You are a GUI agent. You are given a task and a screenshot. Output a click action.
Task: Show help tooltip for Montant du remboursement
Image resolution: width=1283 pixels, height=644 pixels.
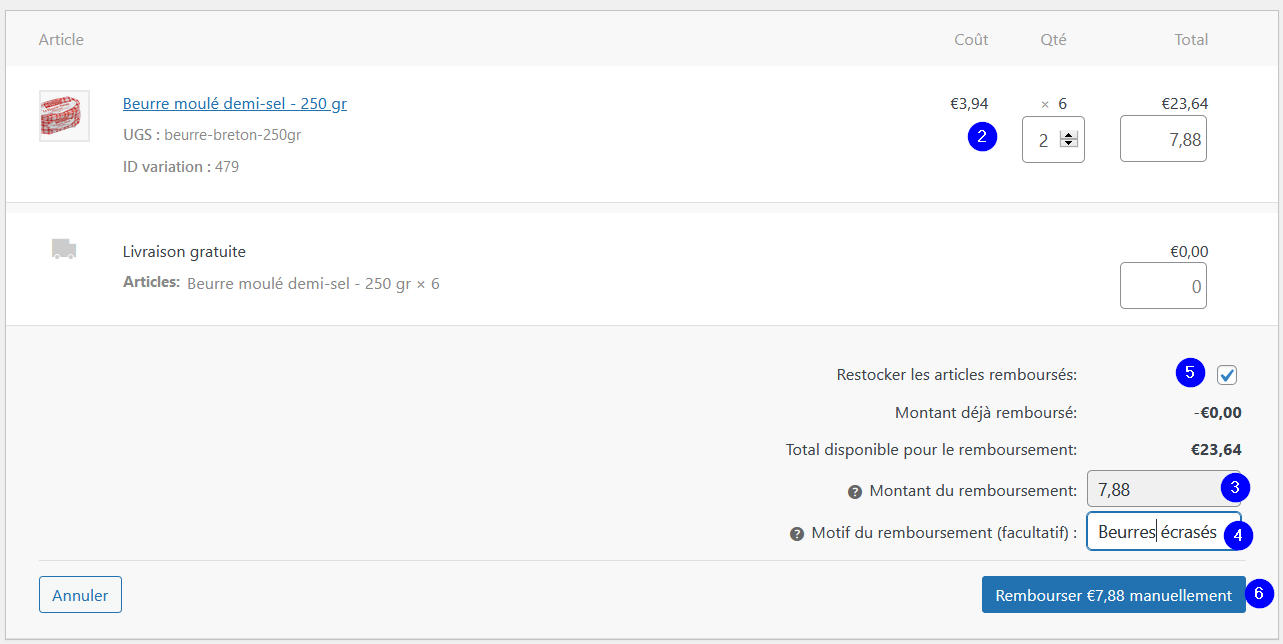(x=855, y=492)
